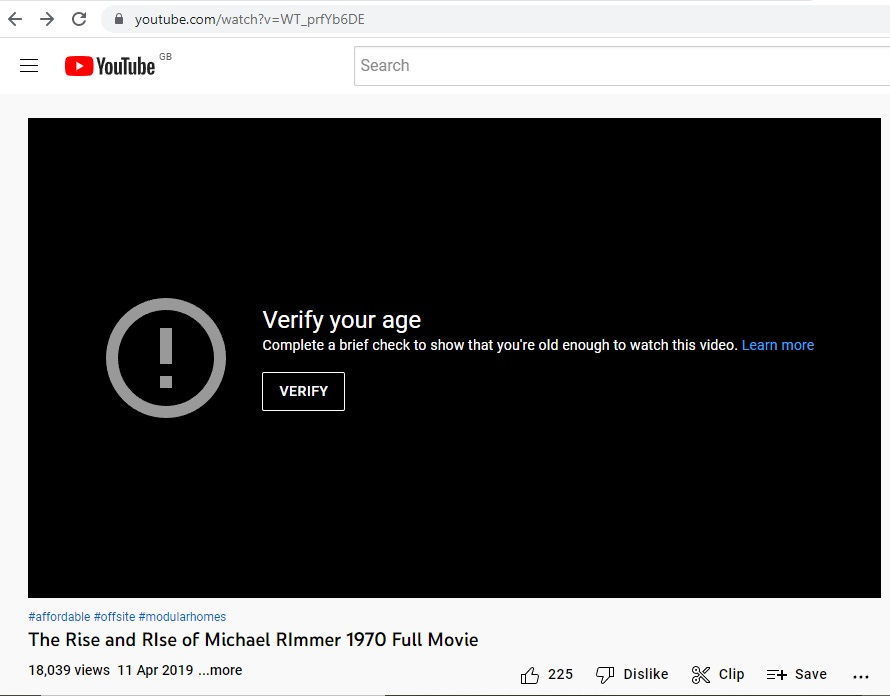Screen dimensions: 890x696
Task: Click the exclamation warning icon in player
Action: [166, 358]
